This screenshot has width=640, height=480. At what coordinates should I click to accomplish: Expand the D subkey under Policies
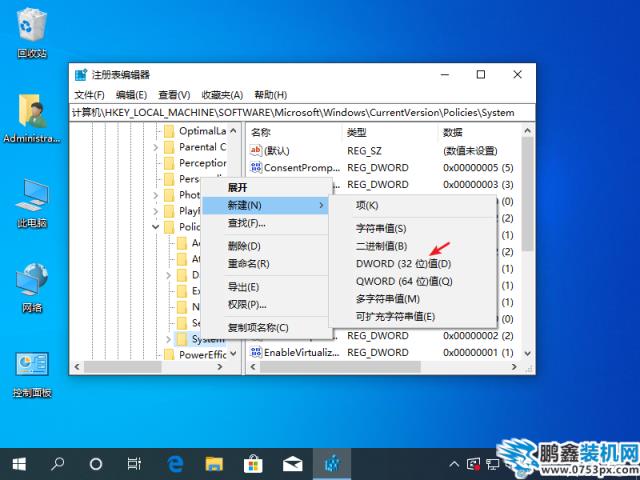coord(169,276)
